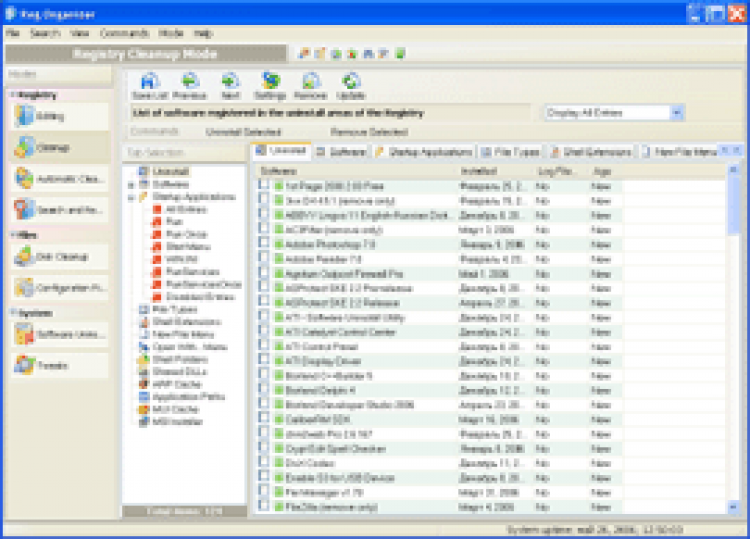
Task: Click the FileZilla (remove only) row
Action: [440, 506]
